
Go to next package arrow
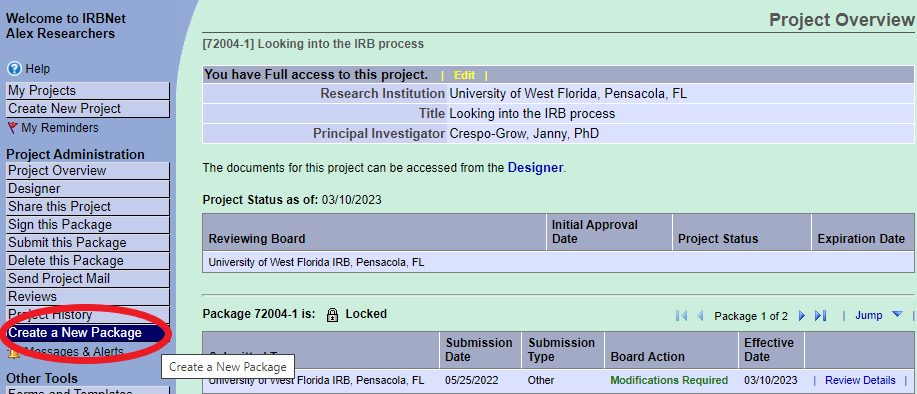[802, 316]
